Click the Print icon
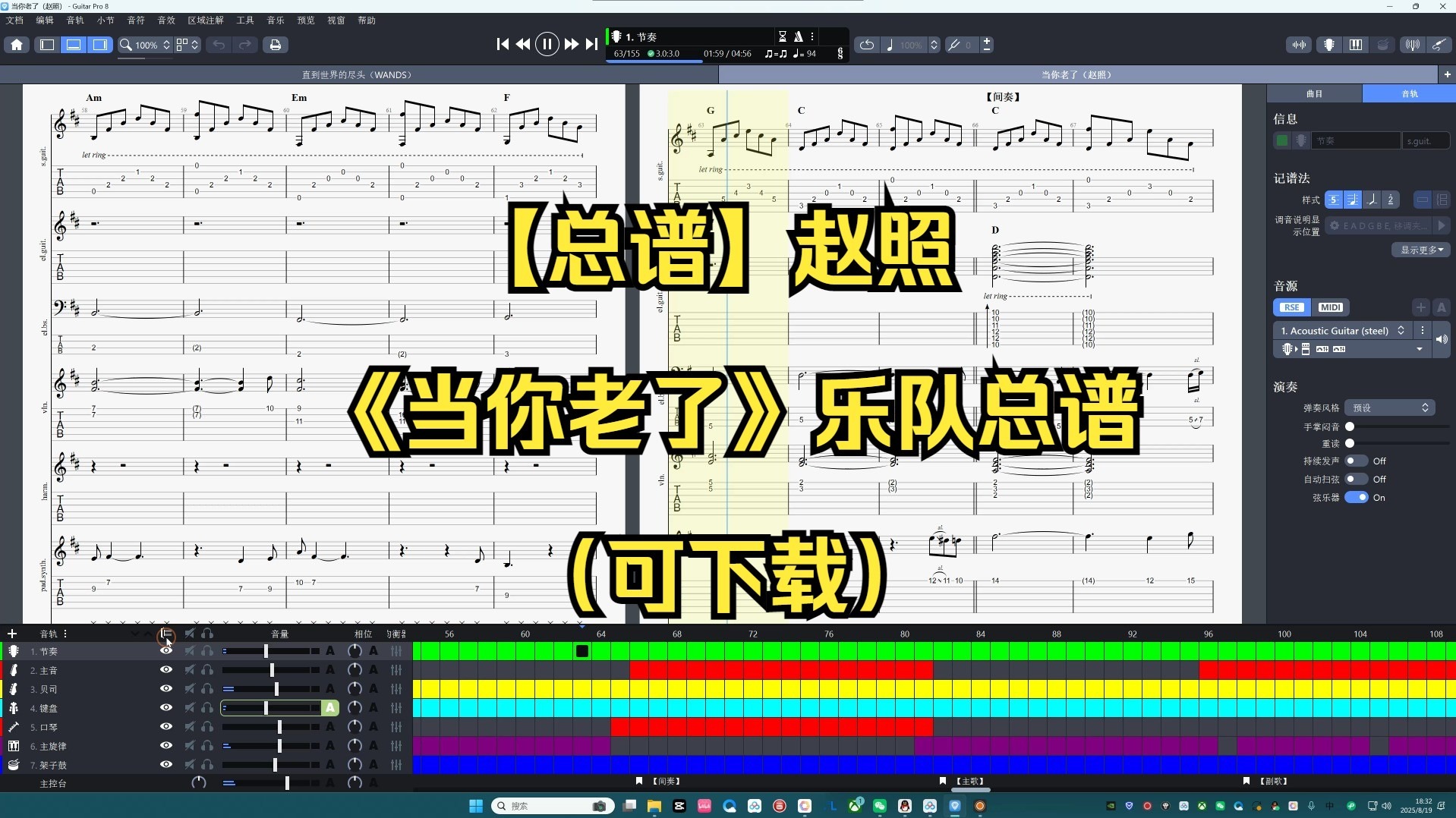1456x818 pixels. point(276,45)
